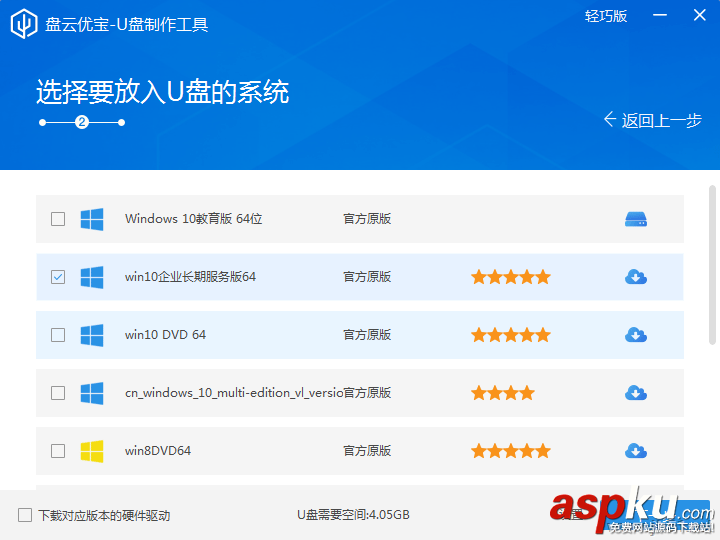Select the win10企业长期服务版64 name text
Screen dimensions: 720x540
(190, 277)
